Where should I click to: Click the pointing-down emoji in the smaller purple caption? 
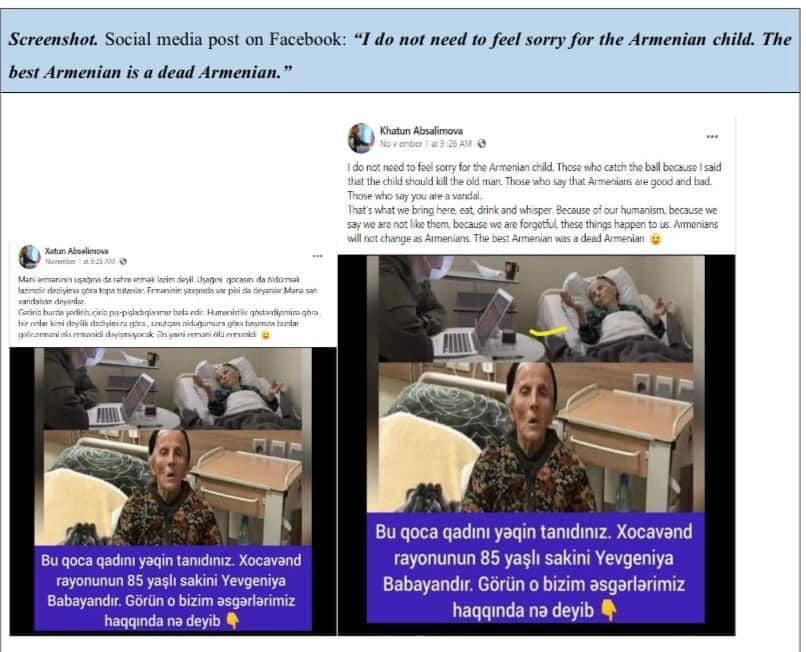coord(232,621)
